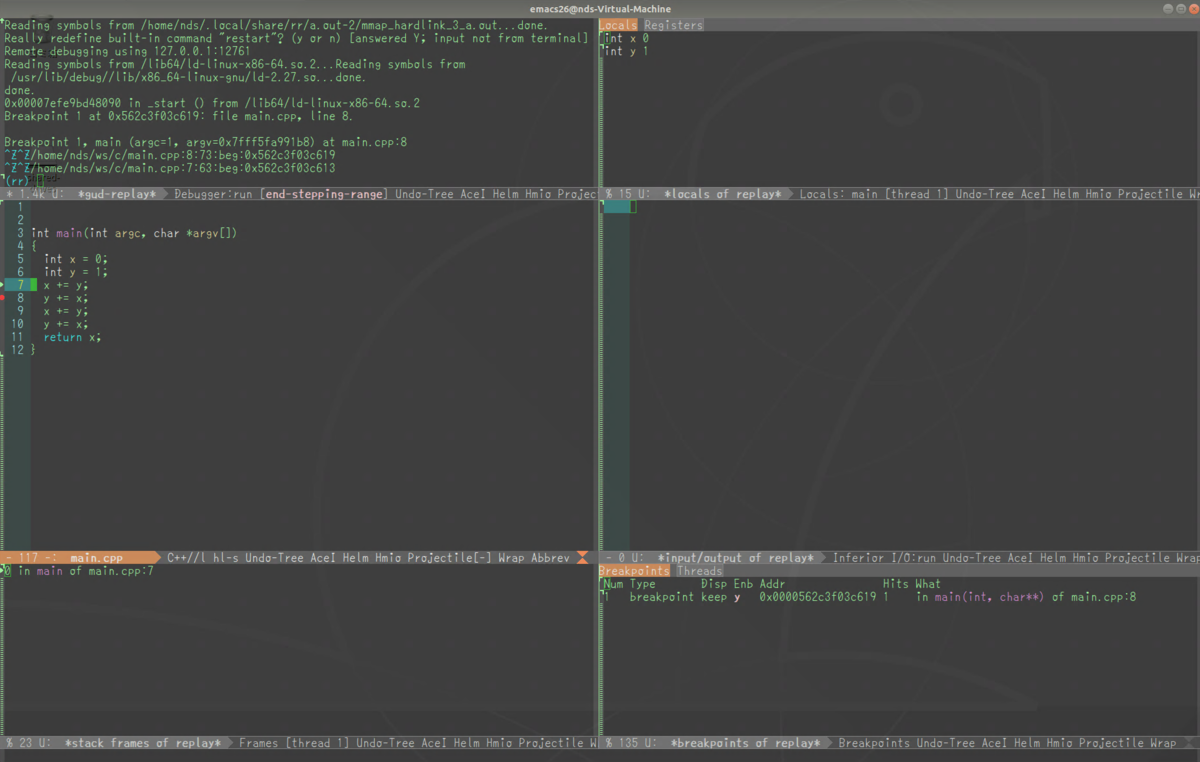The width and height of the screenshot is (1200, 762).
Task: Click [end-stepping-range] status in mode line
Action: pos(323,194)
